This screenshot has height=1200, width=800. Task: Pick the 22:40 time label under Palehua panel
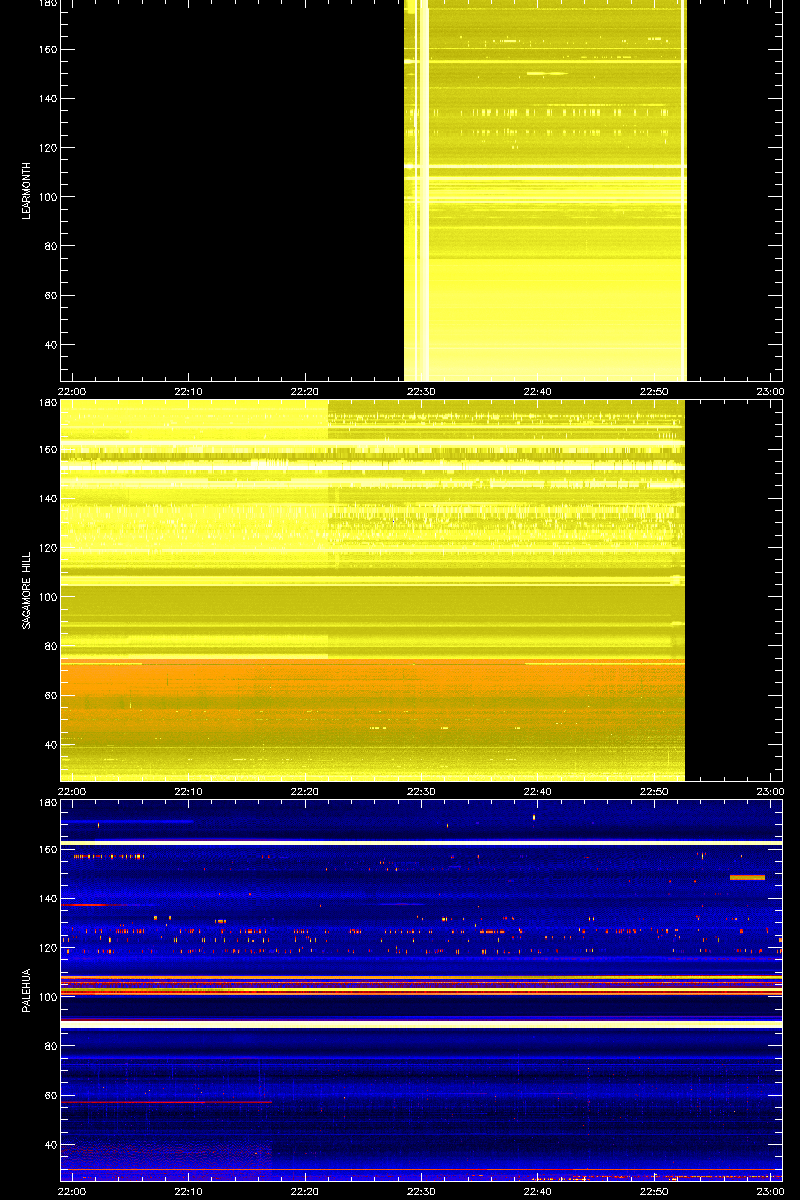[538, 1192]
